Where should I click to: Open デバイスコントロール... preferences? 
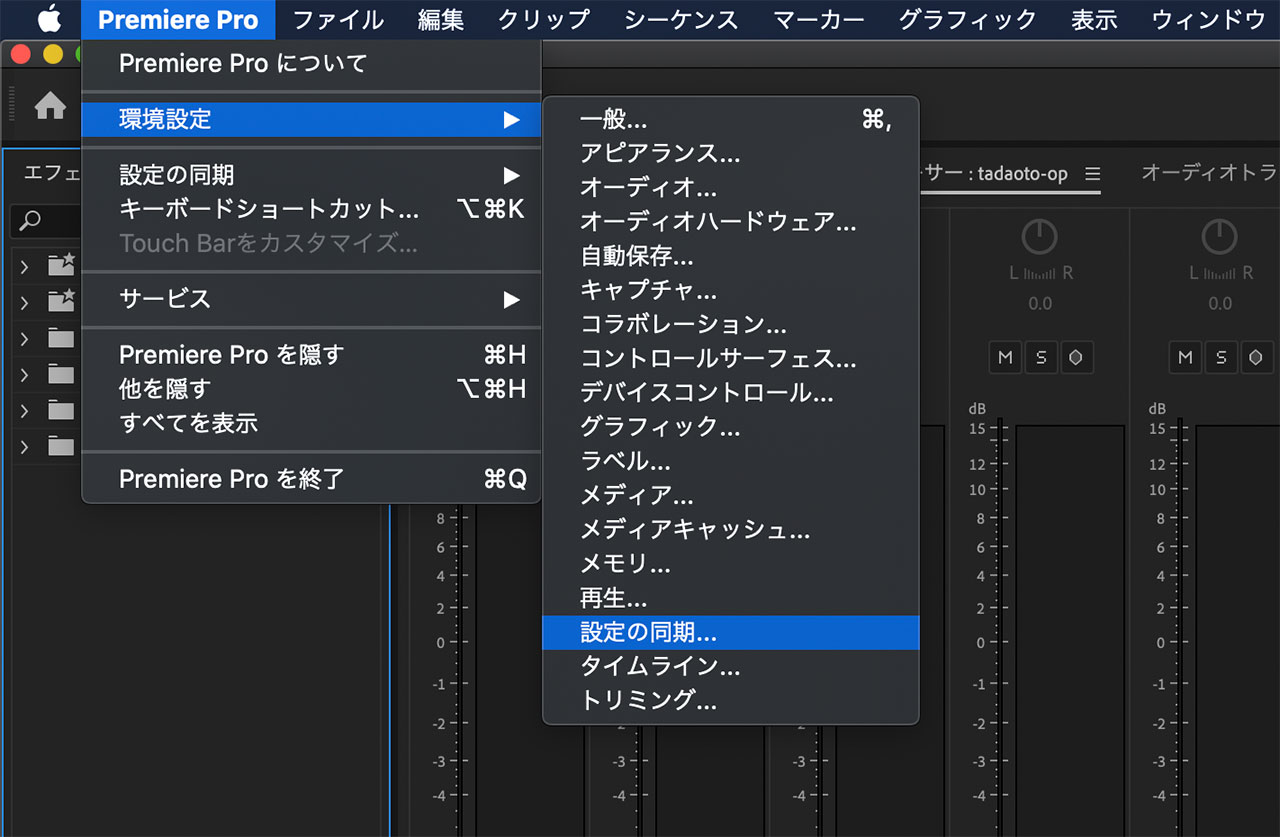click(x=730, y=393)
